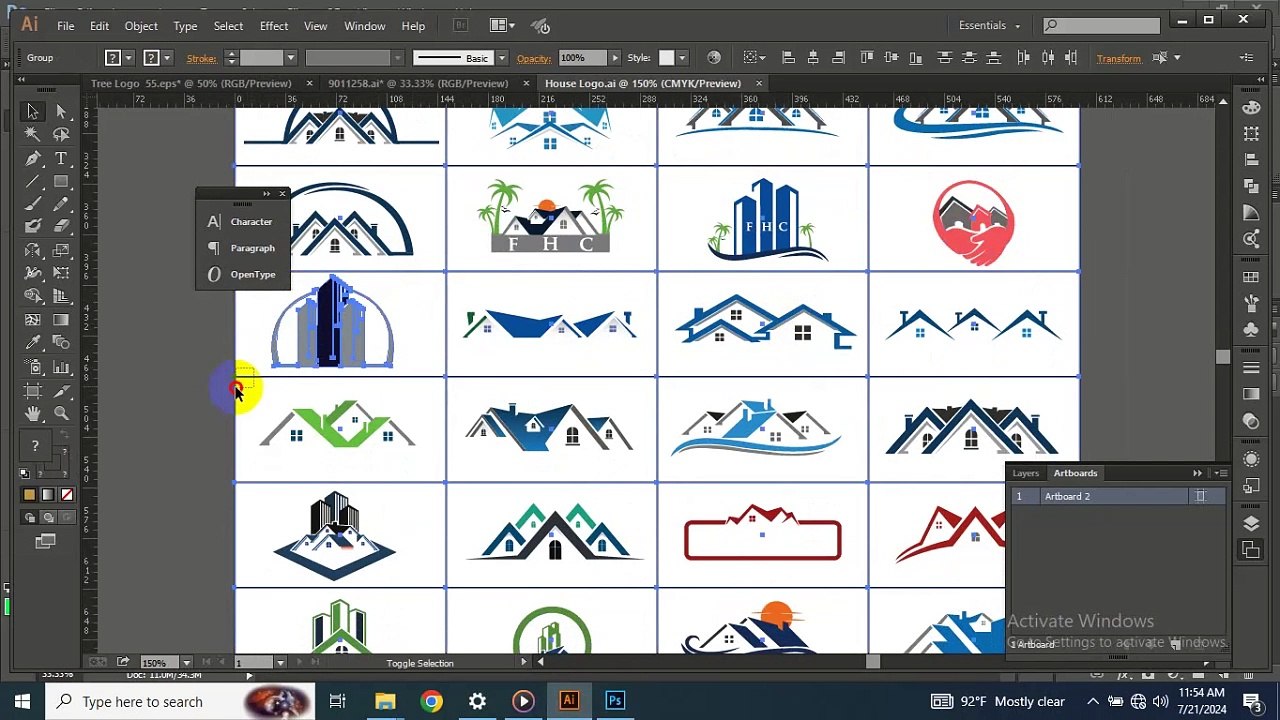Click the Stroke label link
Image resolution: width=1280 pixels, height=720 pixels.
point(201,58)
